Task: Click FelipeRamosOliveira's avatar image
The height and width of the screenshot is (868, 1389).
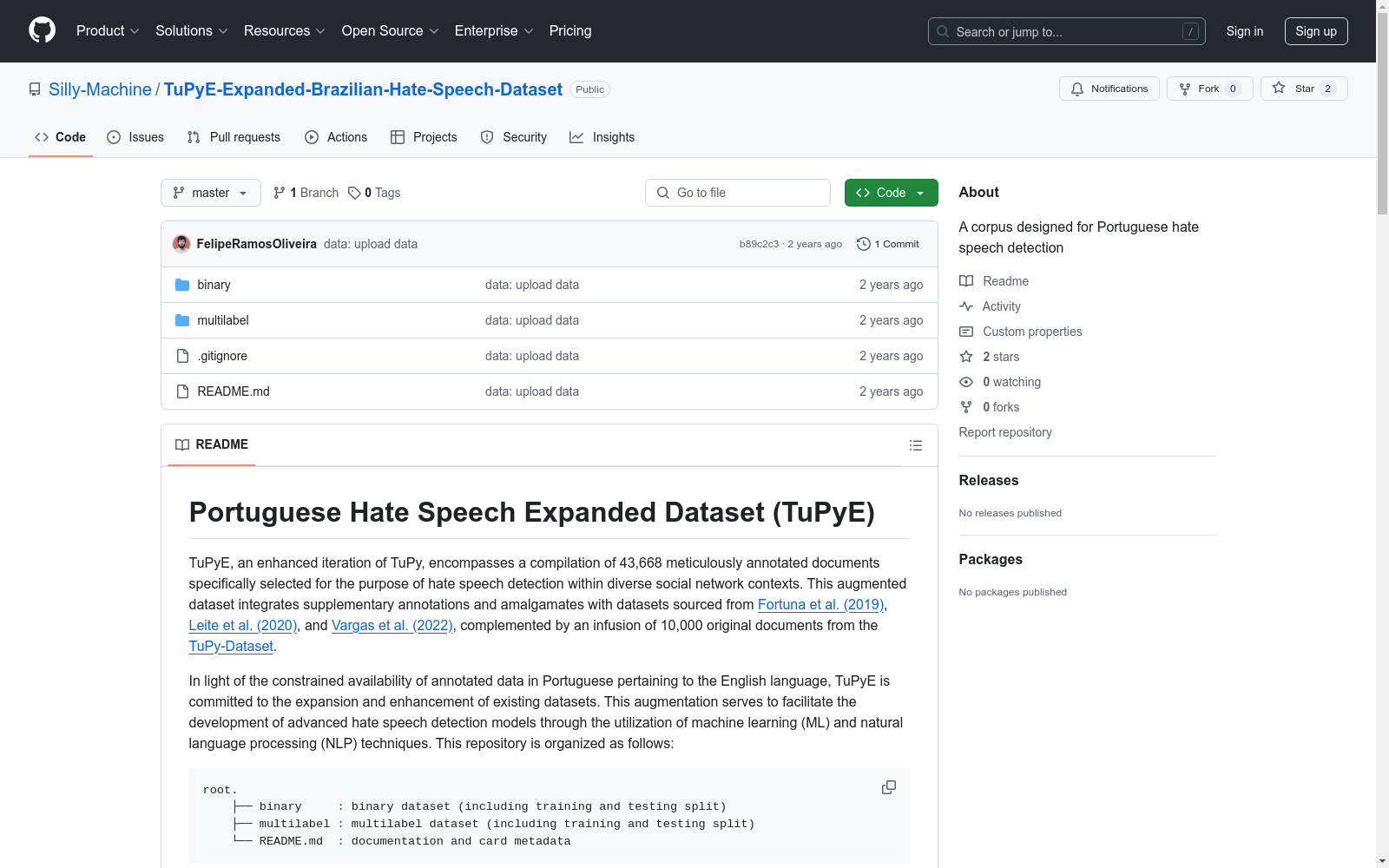Action: [181, 244]
